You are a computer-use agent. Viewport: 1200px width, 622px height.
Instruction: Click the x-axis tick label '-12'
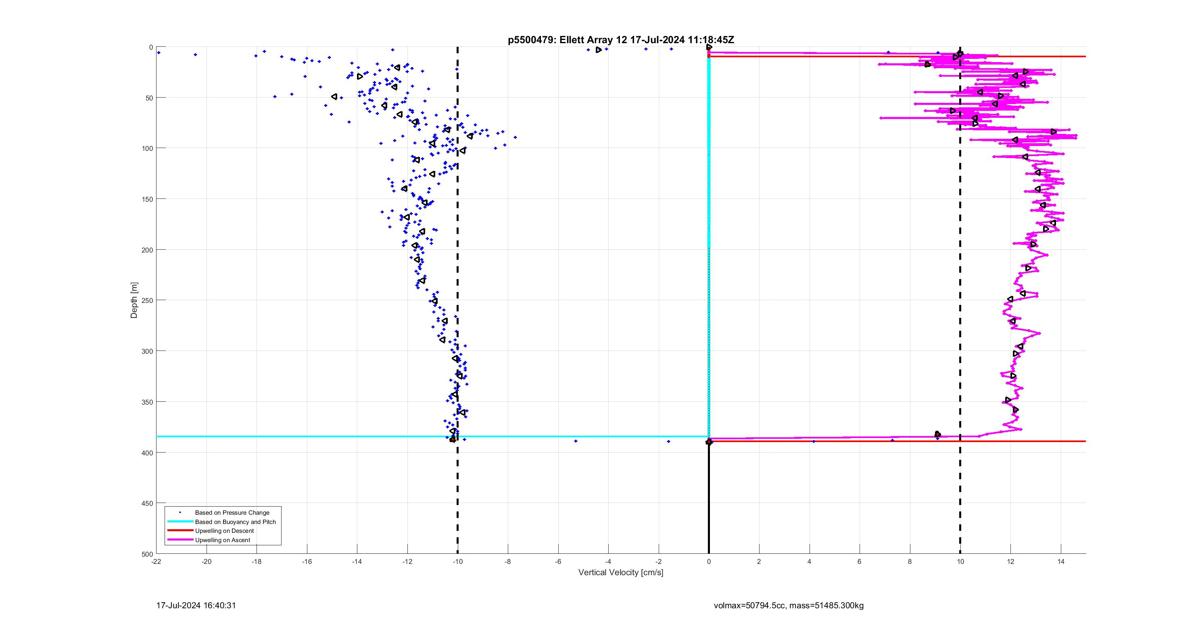(x=407, y=561)
